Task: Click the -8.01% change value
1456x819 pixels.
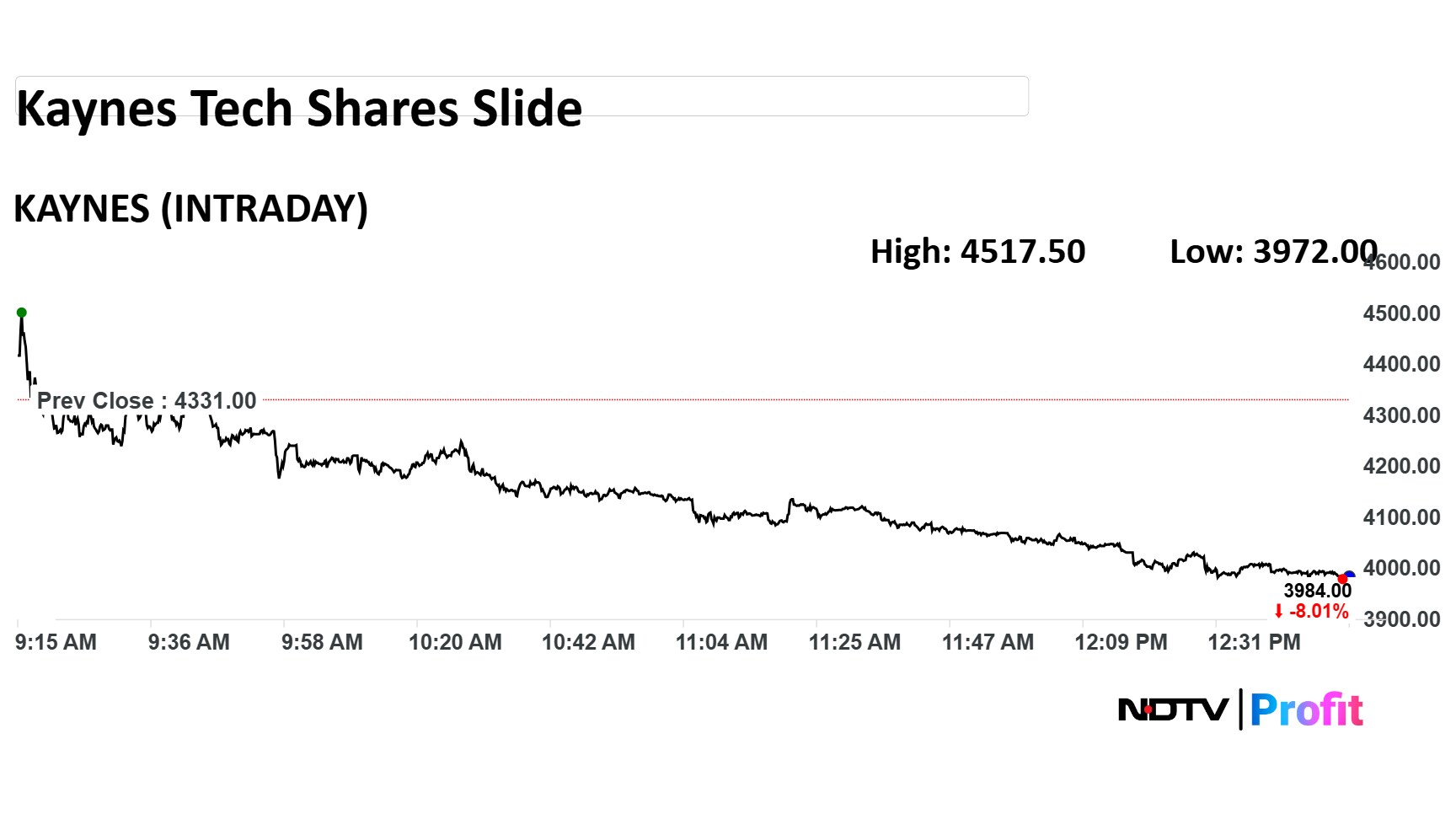Action: (x=1319, y=612)
